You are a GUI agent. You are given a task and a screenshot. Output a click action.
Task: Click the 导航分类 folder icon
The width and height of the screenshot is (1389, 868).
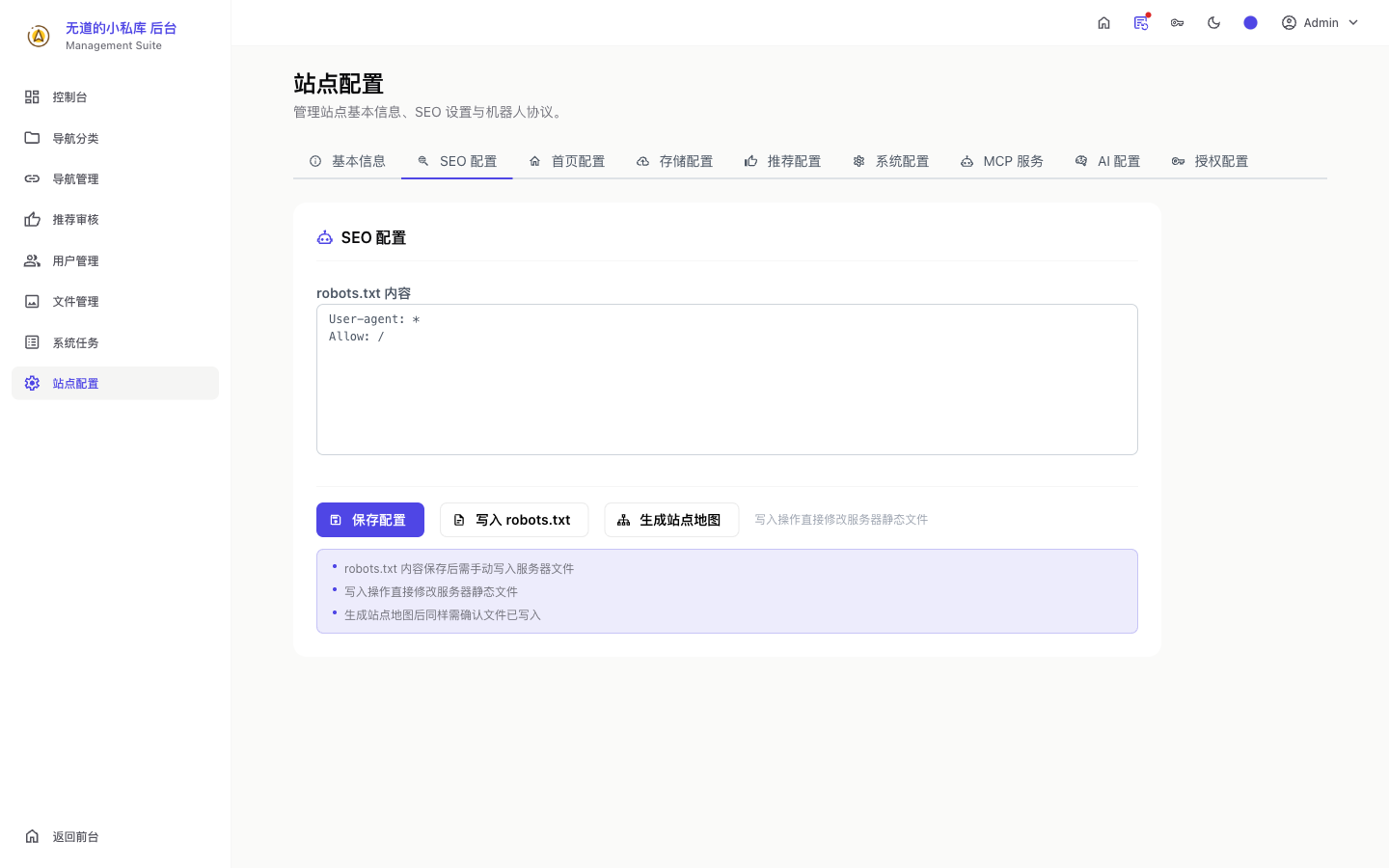tap(32, 138)
